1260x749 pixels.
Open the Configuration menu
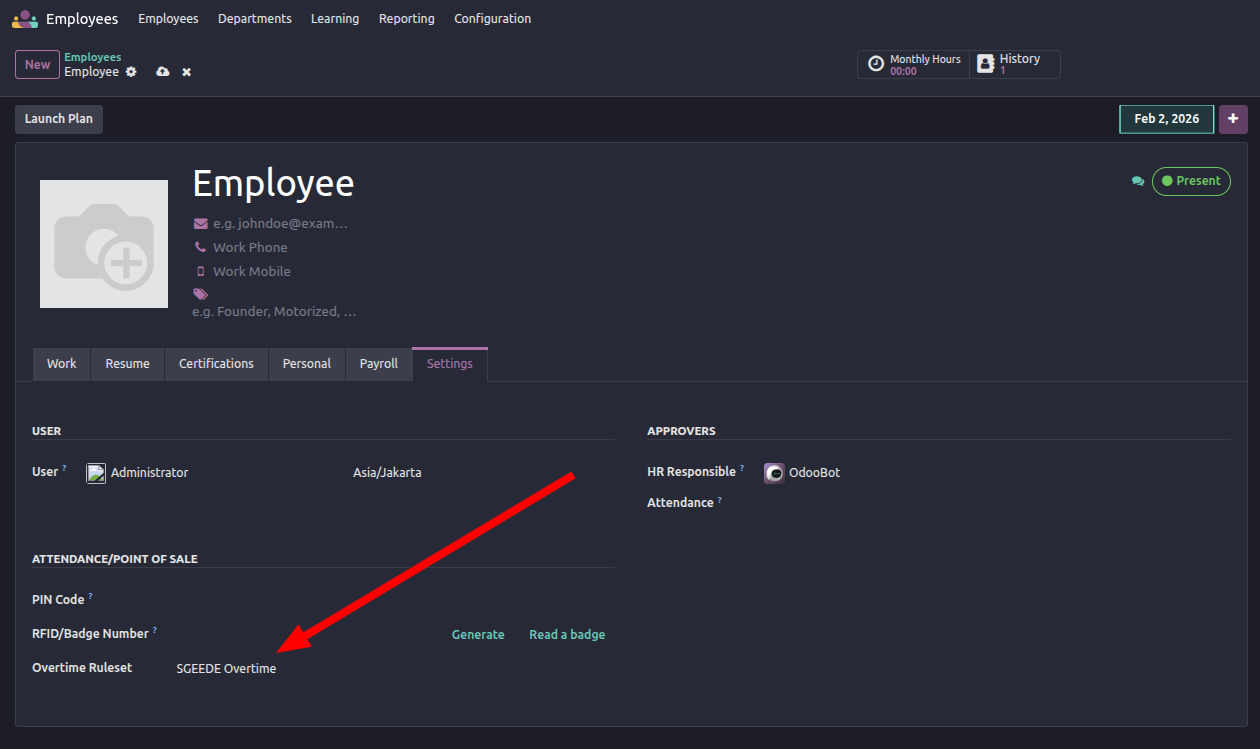tap(492, 19)
